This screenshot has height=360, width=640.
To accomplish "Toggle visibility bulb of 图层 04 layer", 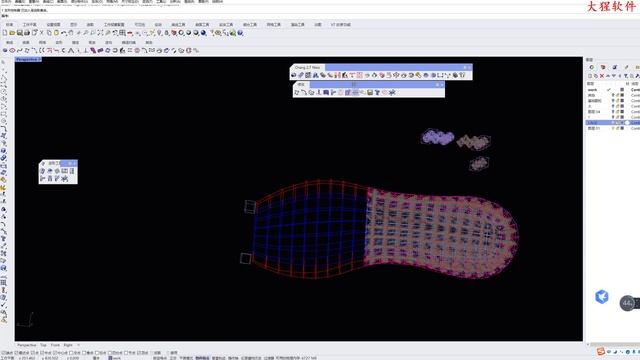I will coord(613,111).
